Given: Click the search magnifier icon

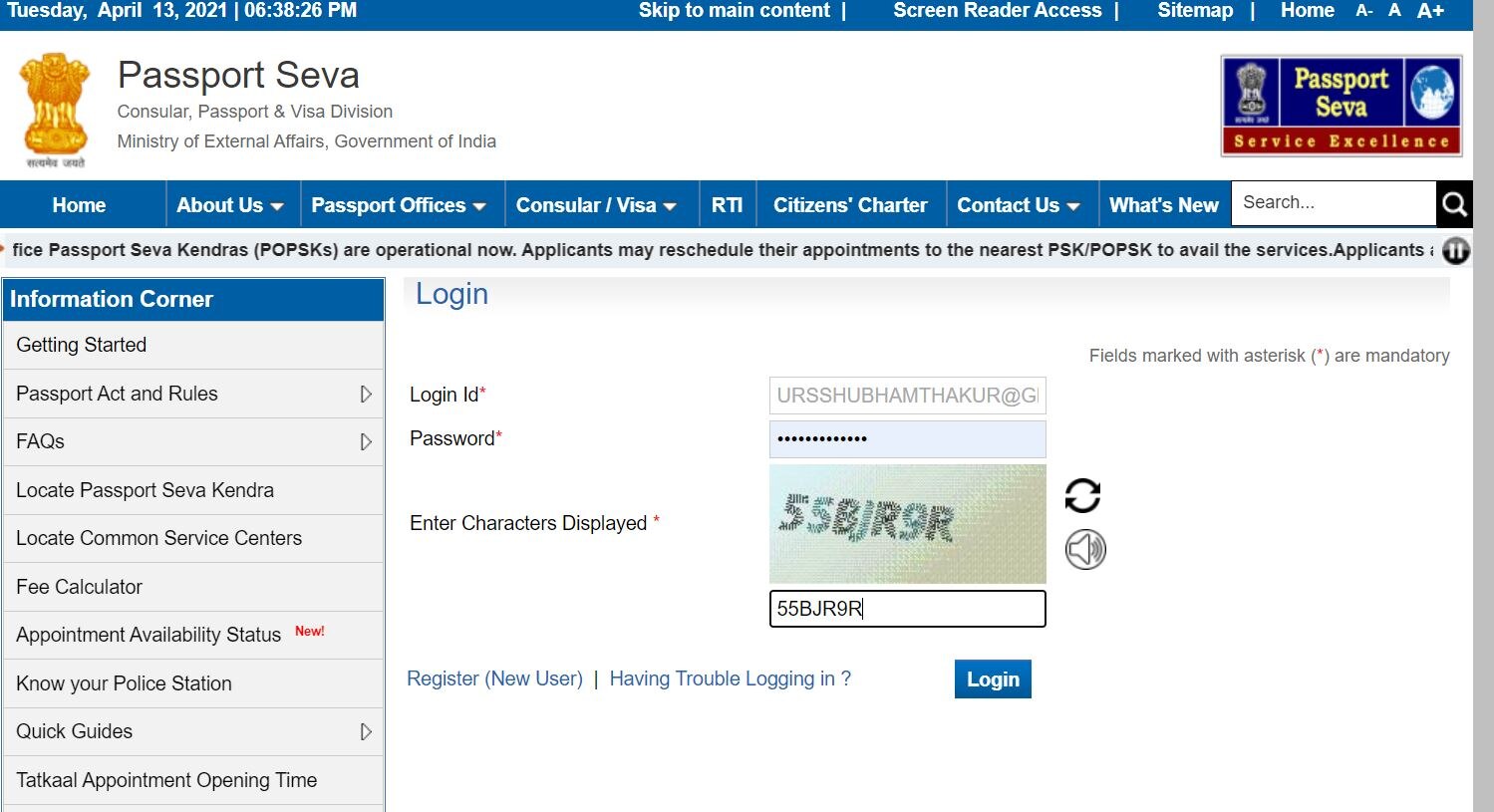Looking at the screenshot, I should point(1454,204).
